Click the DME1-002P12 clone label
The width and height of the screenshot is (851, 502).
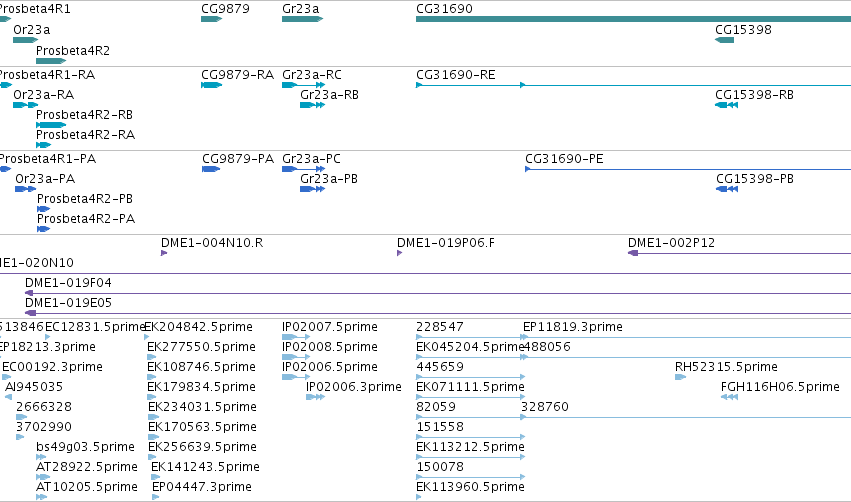pyautogui.click(x=671, y=243)
